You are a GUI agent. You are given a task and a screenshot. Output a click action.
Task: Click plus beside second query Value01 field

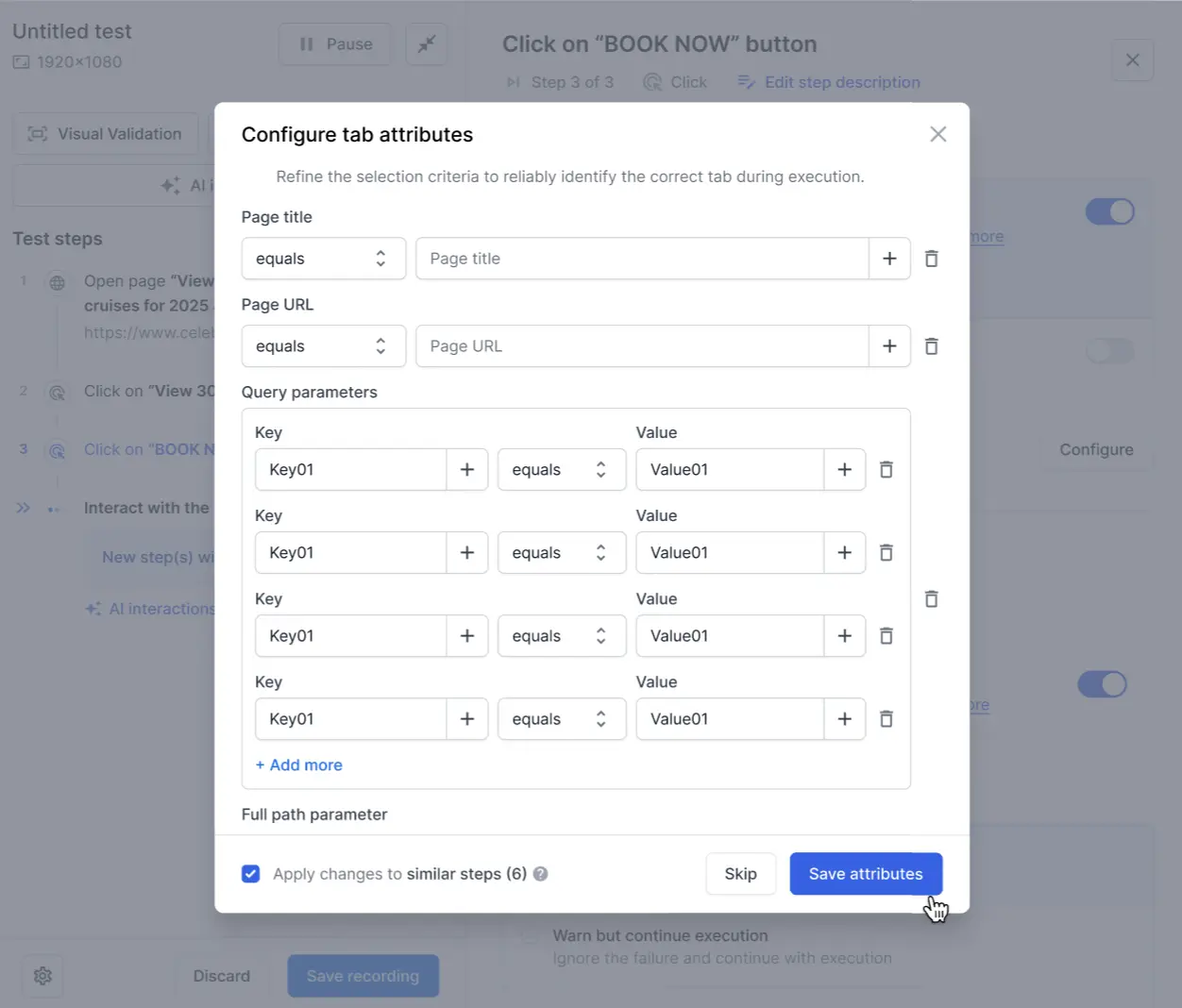845,553
